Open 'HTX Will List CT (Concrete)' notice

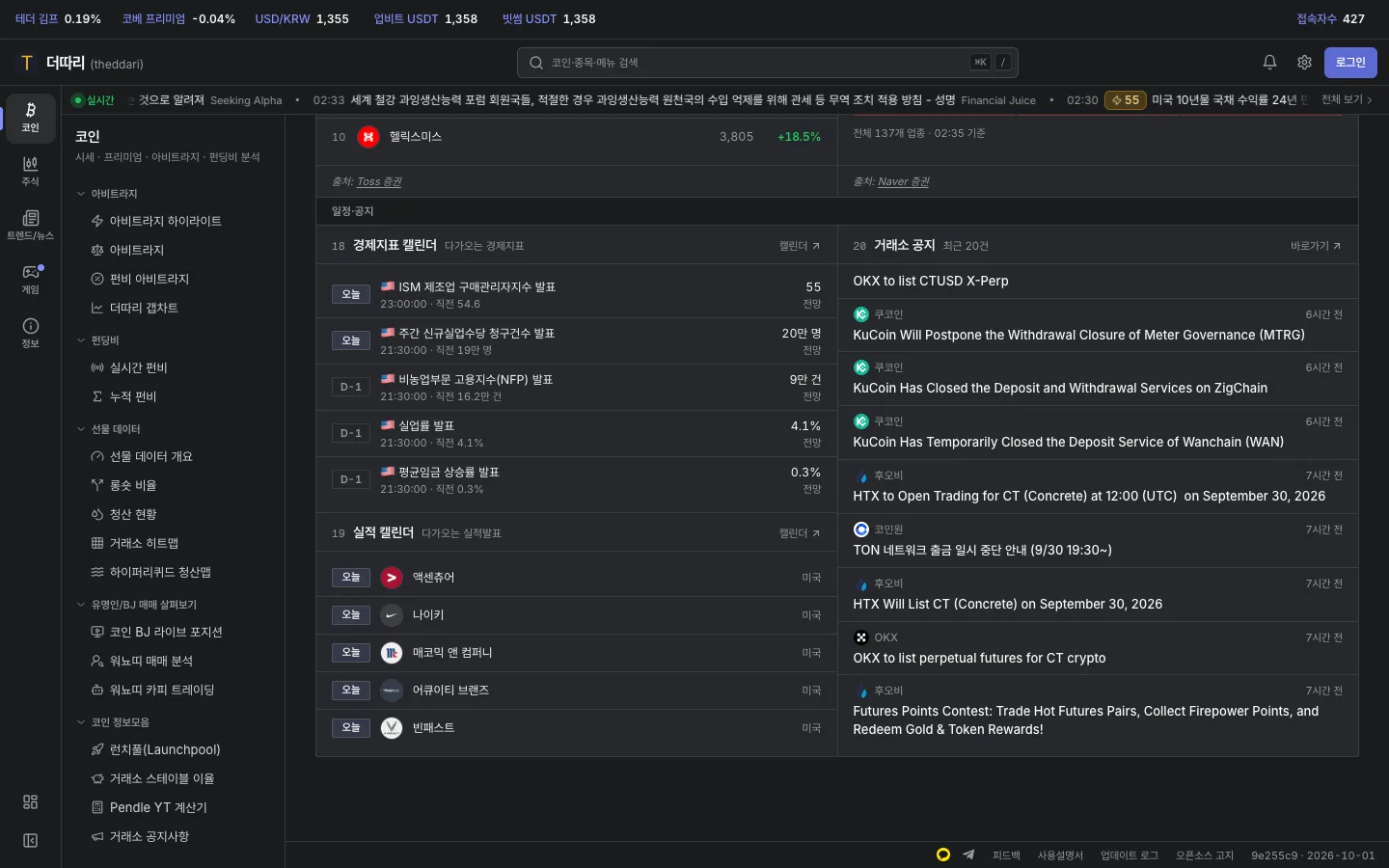point(1098,594)
